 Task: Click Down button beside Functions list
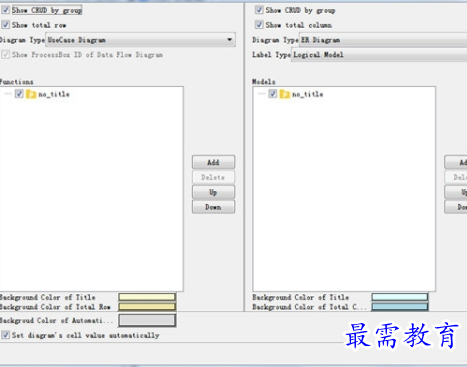(213, 207)
